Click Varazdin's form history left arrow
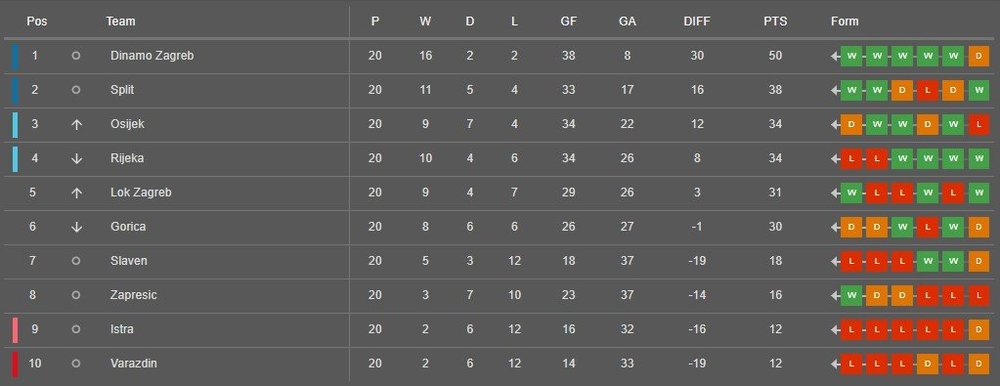1000x386 pixels. (835, 364)
